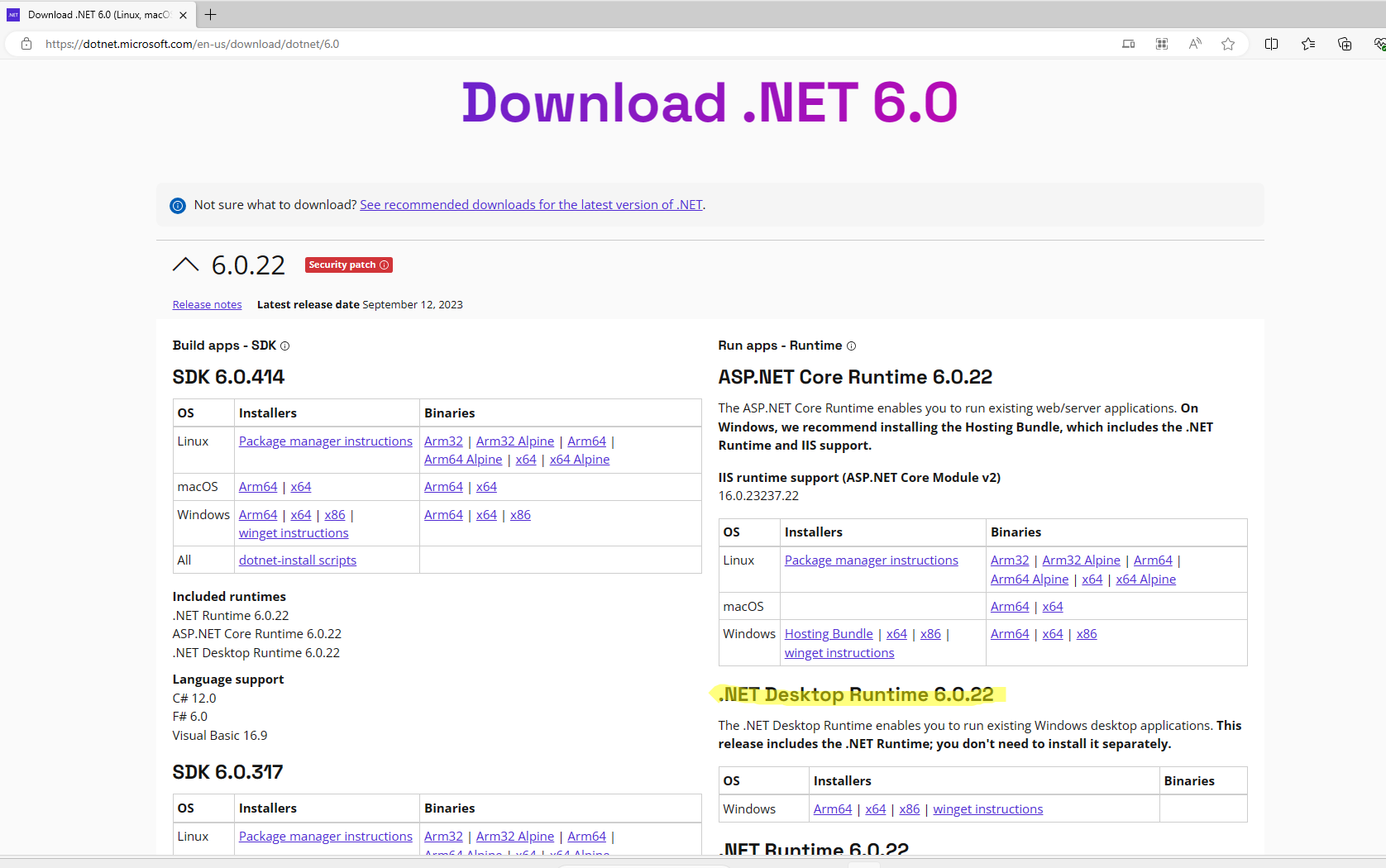Download ASP.NET Core Windows x64 installer
Viewport: 1386px width, 868px height.
(x=896, y=634)
